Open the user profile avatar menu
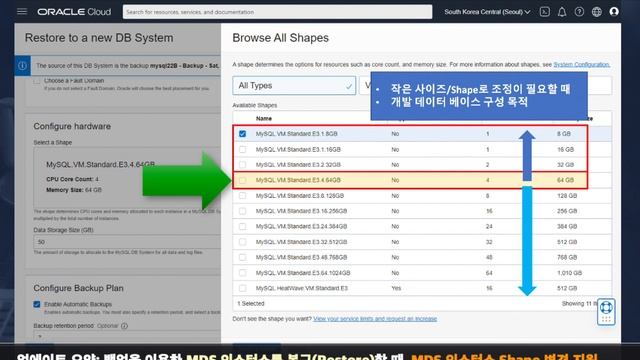This screenshot has height=360, width=640. coord(614,12)
